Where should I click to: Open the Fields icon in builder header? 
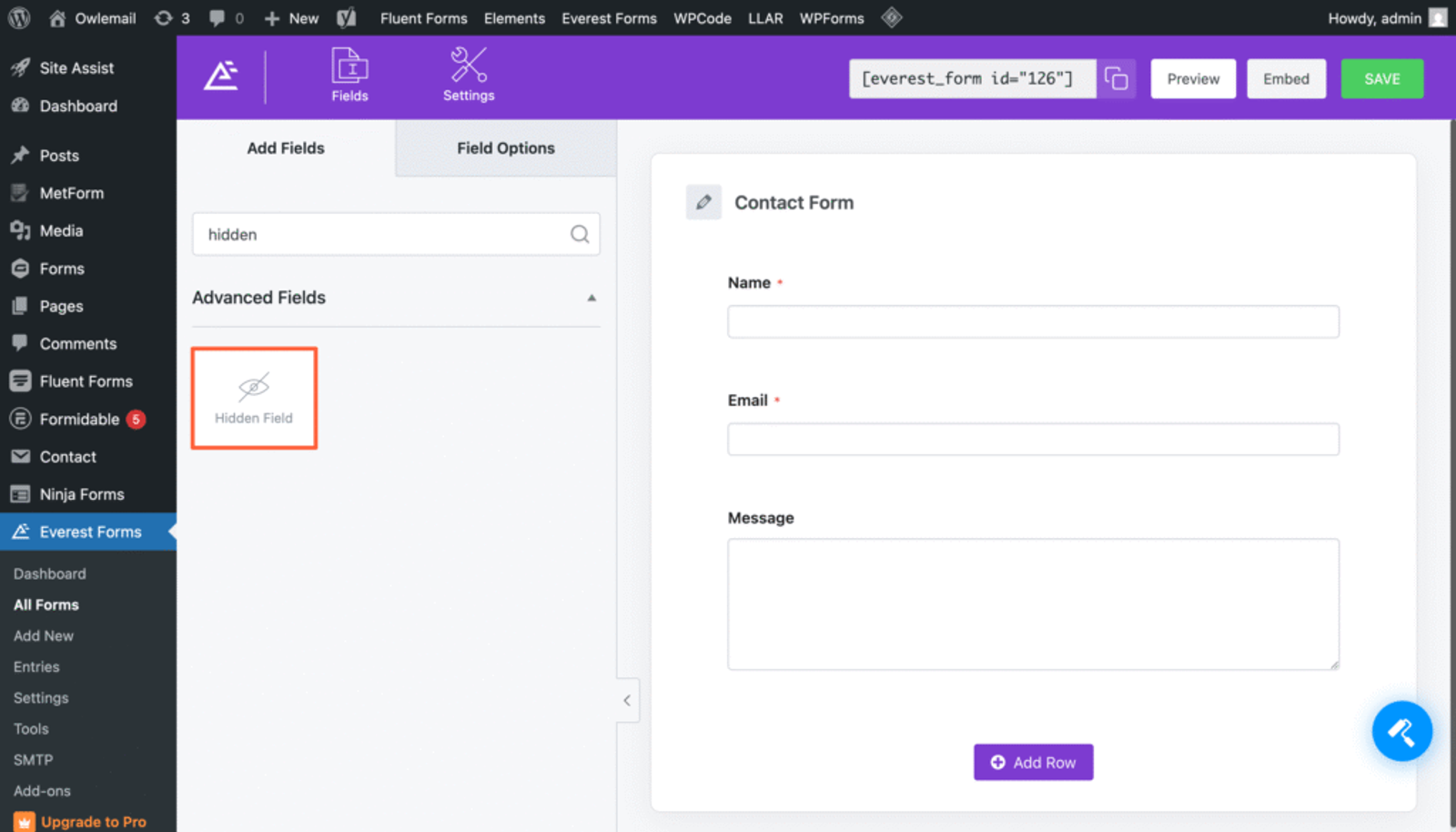click(x=349, y=76)
